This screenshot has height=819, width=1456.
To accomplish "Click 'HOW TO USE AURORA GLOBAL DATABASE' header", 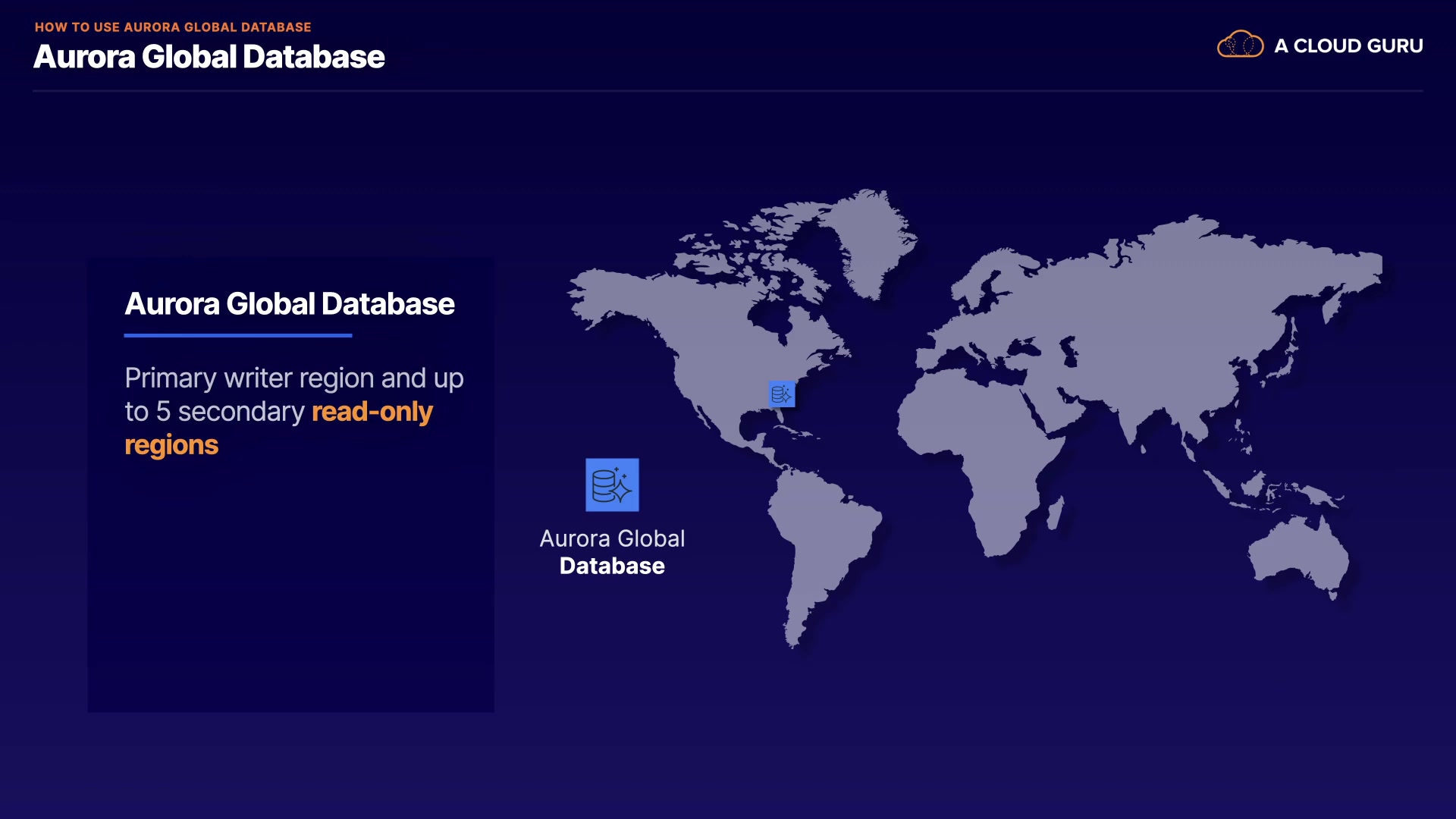I will coord(173,27).
